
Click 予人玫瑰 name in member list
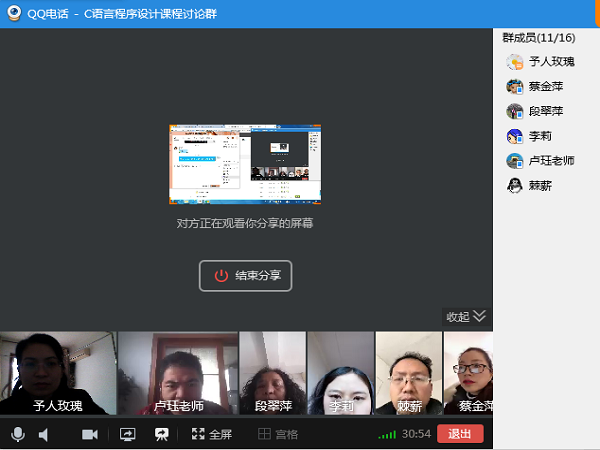point(552,62)
